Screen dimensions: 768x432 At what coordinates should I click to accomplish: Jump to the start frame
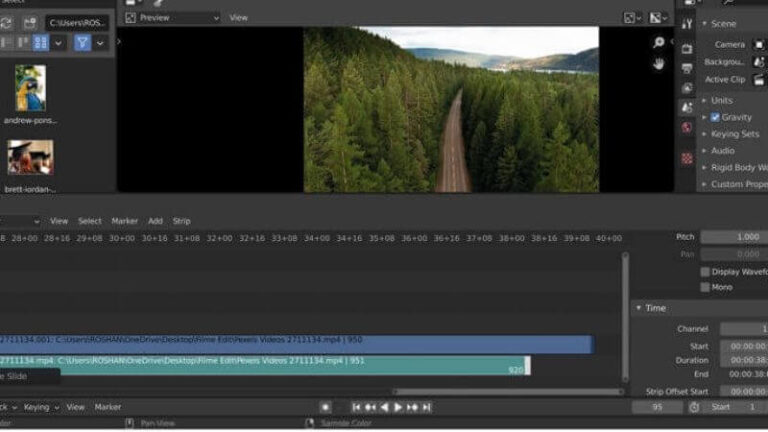(356, 408)
